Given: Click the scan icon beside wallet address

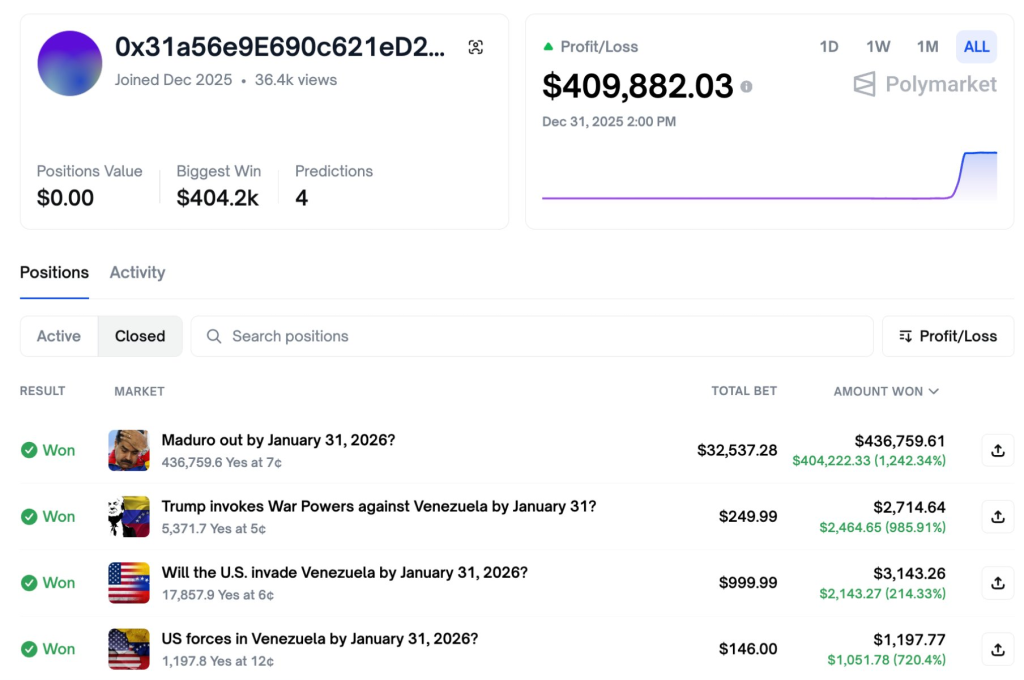Looking at the screenshot, I should click(476, 47).
